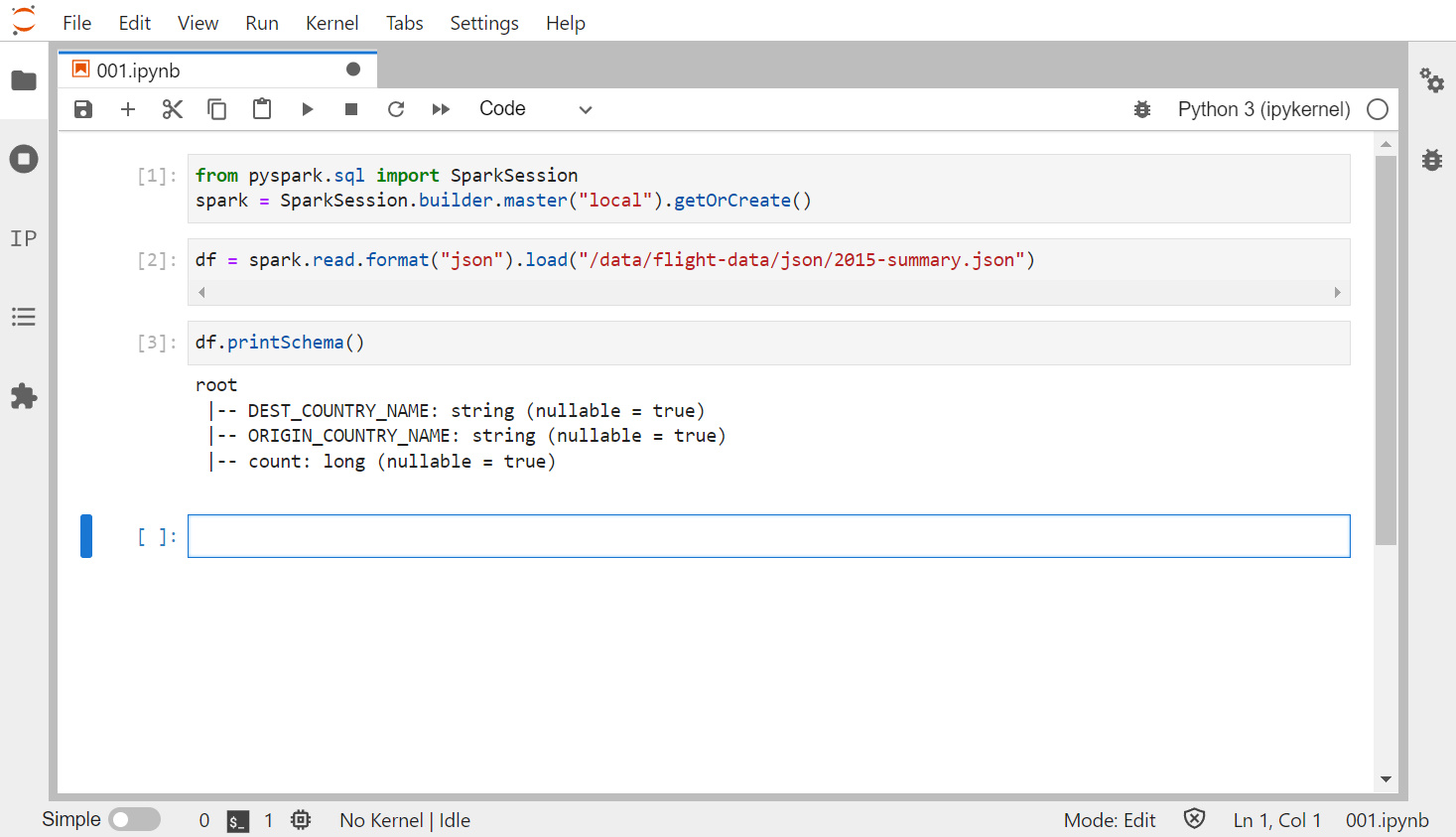Screen dimensions: 1456x837
Task: Click No Kernel | Idle status text
Action: 405,820
